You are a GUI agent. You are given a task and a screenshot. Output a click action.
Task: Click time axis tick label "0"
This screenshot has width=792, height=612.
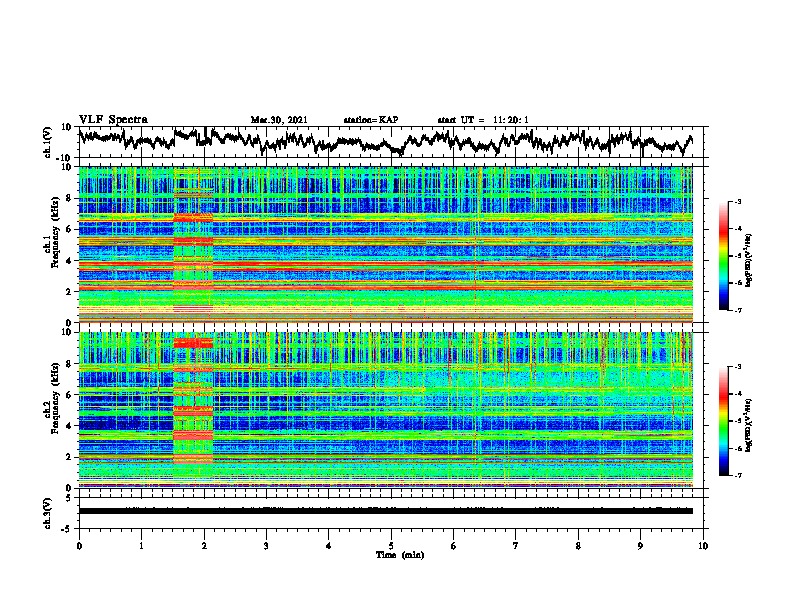[79, 546]
